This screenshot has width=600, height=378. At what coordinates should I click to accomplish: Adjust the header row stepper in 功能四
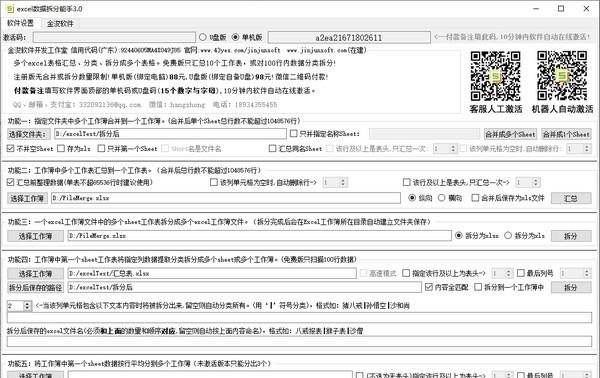pyautogui.click(x=502, y=273)
